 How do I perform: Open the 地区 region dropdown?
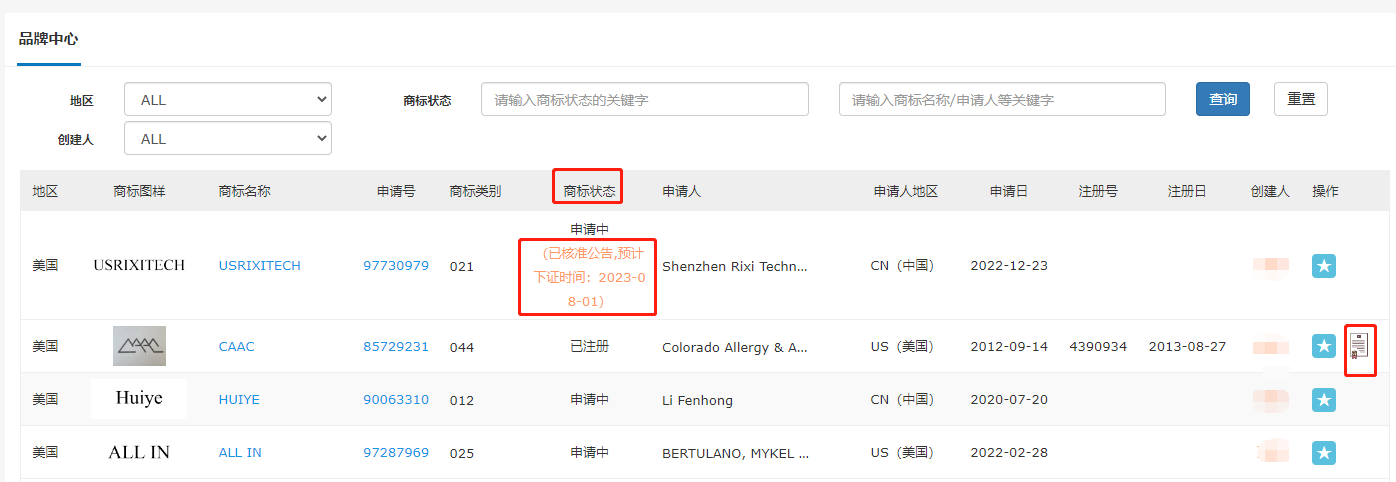pyautogui.click(x=227, y=100)
